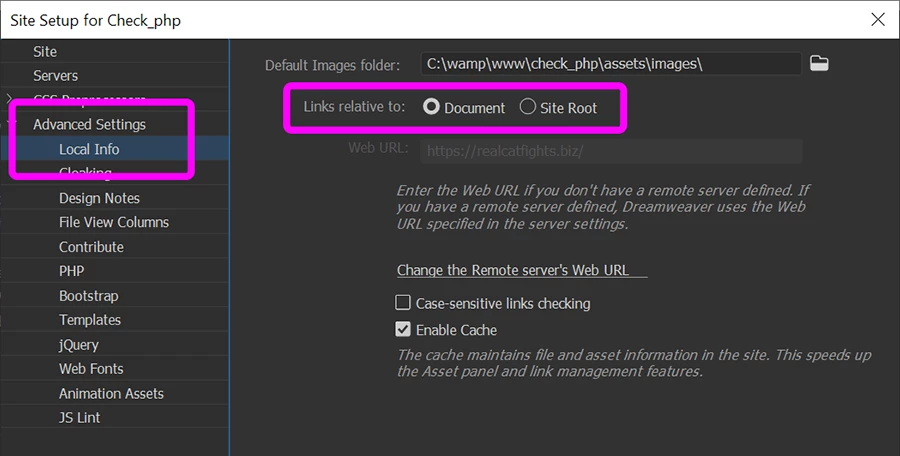
Task: Browse for Default Images folder
Action: (x=819, y=63)
